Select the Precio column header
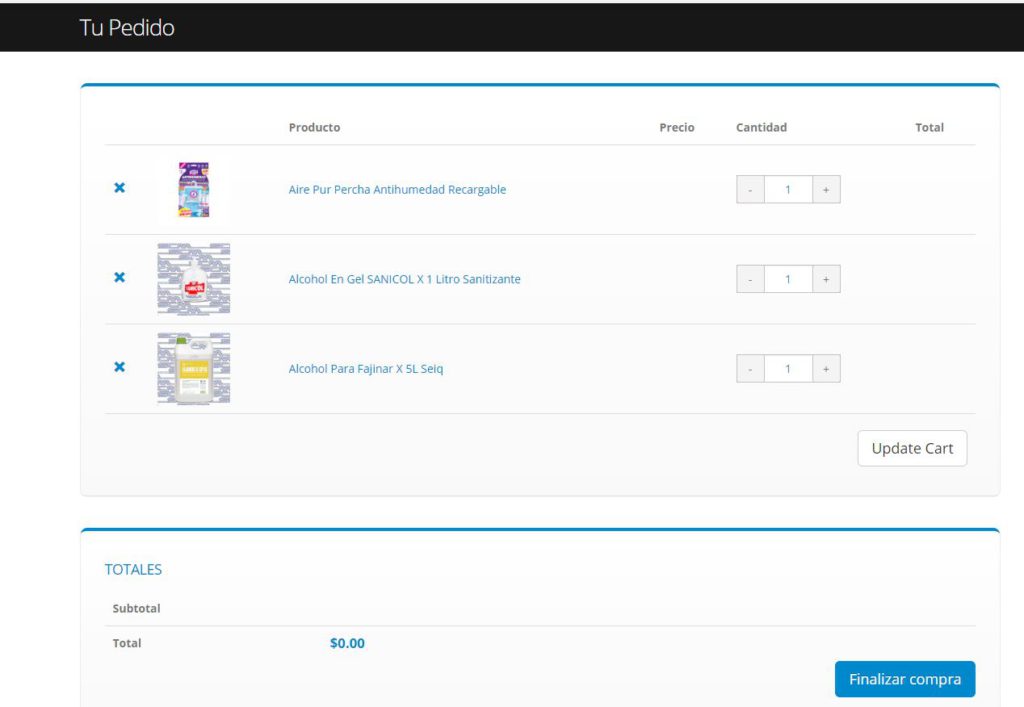The image size is (1024, 707). [x=677, y=127]
